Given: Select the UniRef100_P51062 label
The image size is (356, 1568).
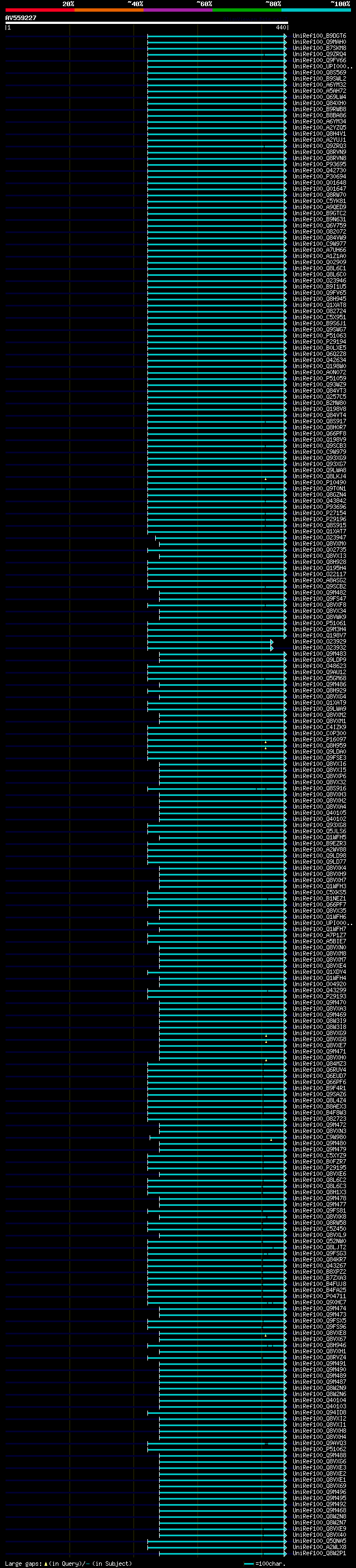Looking at the screenshot, I should pos(319,1449).
